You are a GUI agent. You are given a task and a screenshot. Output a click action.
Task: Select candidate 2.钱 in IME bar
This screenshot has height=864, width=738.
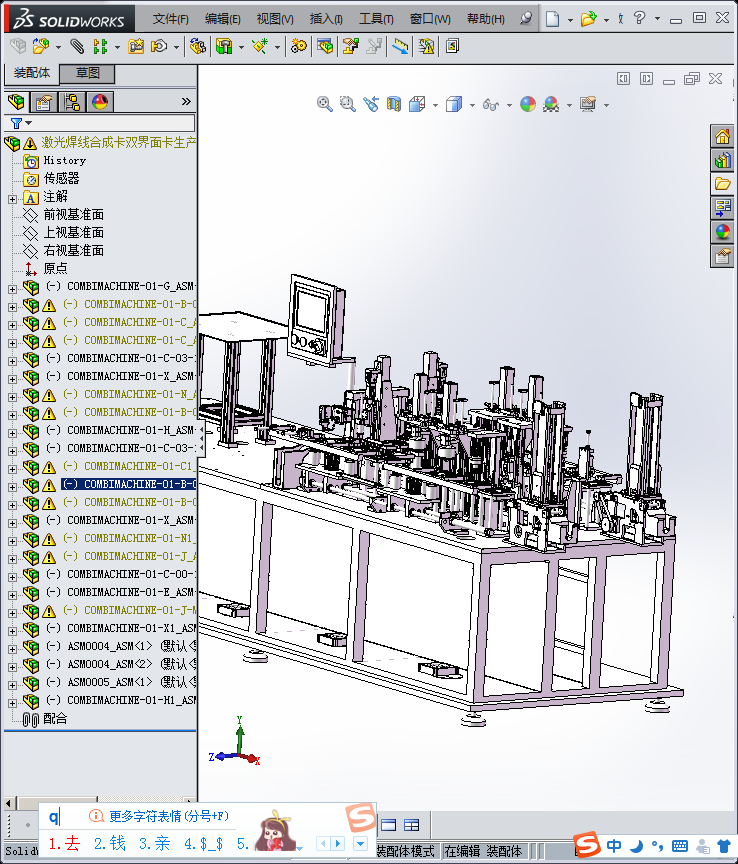tap(110, 844)
